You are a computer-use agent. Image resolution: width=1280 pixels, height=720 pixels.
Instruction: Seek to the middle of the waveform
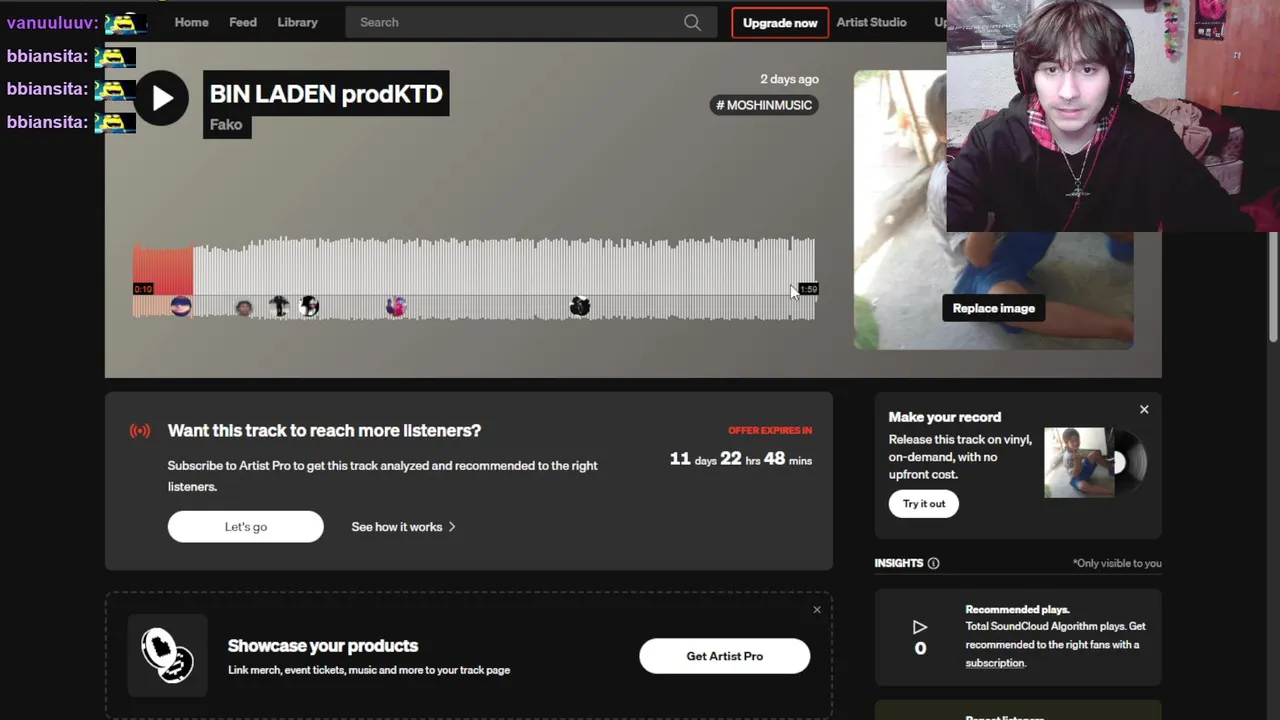tap(474, 278)
